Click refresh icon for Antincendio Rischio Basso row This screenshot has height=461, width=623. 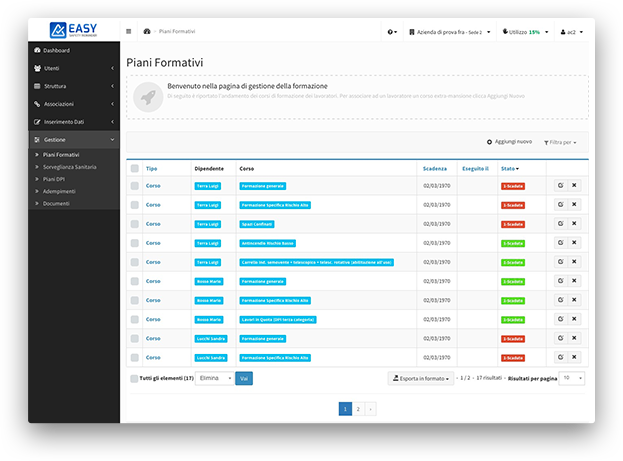pos(561,242)
